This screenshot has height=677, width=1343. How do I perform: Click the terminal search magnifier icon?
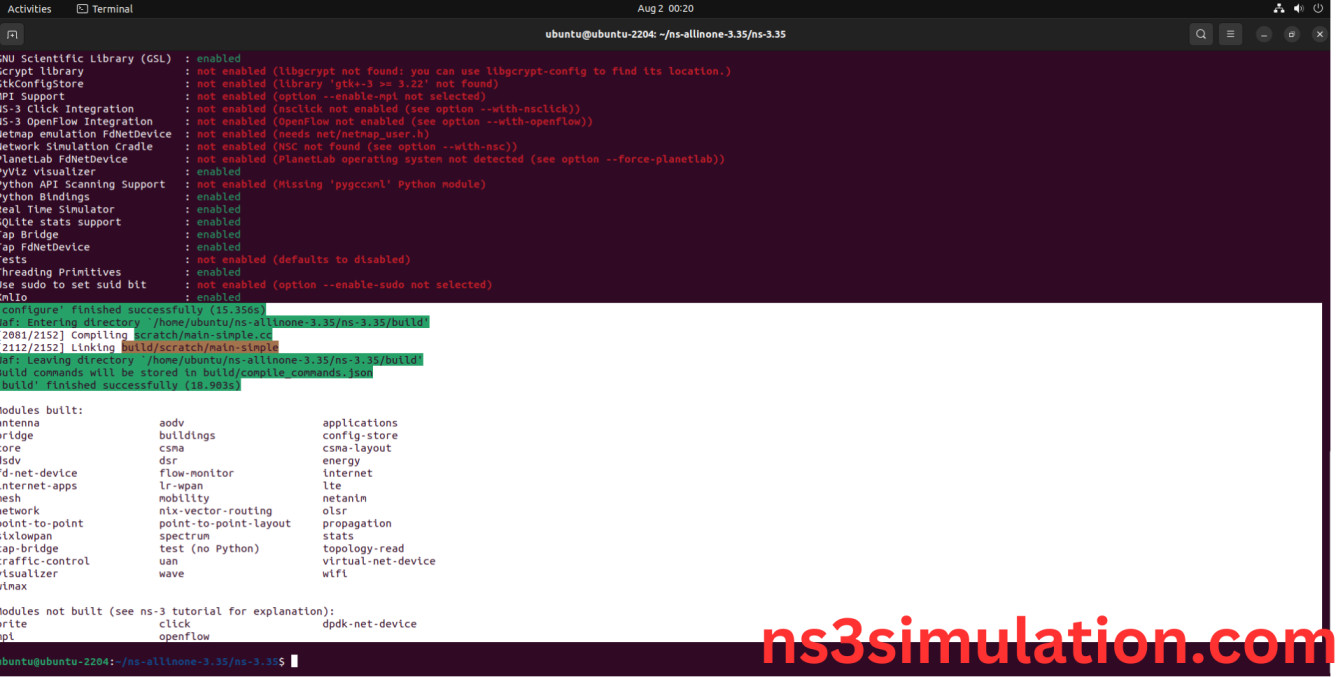pyautogui.click(x=1201, y=34)
